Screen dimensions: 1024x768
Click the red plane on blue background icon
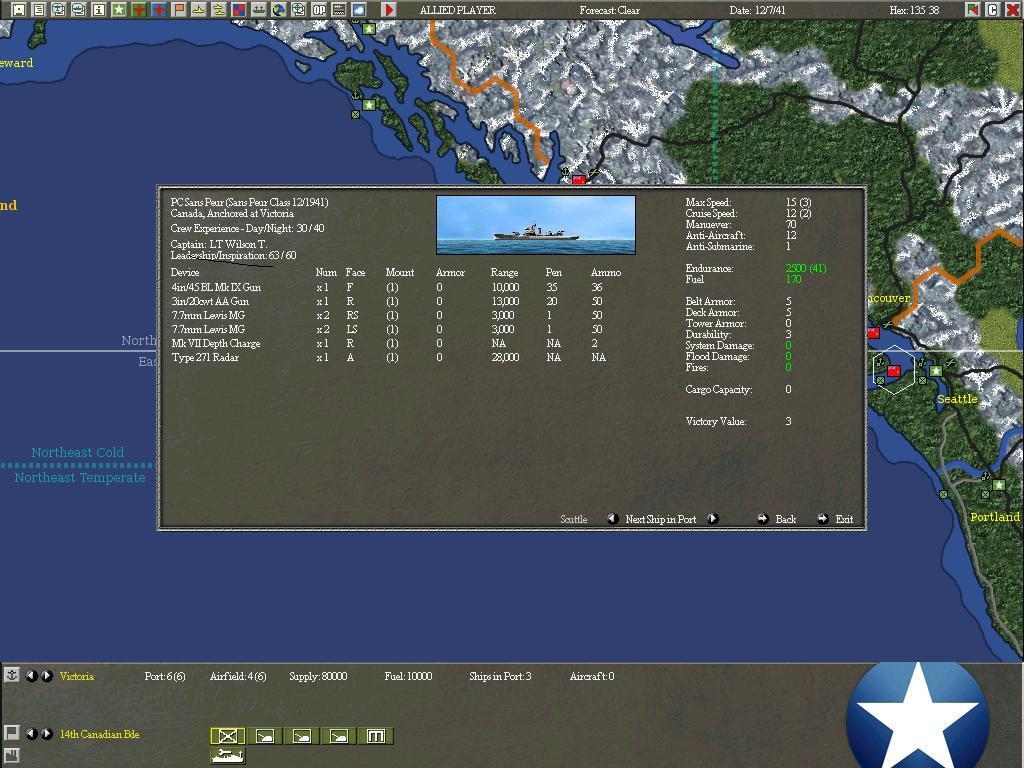[x=159, y=9]
